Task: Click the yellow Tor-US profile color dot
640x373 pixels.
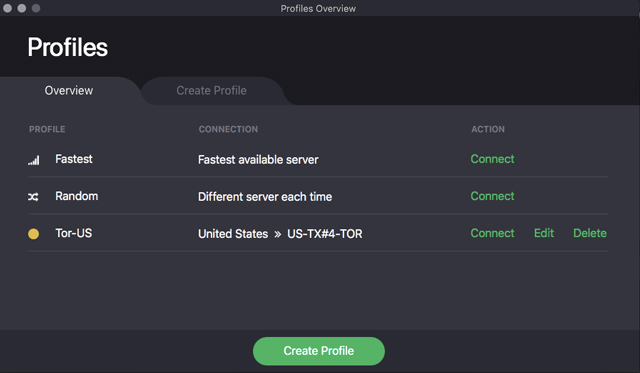Action: [33, 234]
